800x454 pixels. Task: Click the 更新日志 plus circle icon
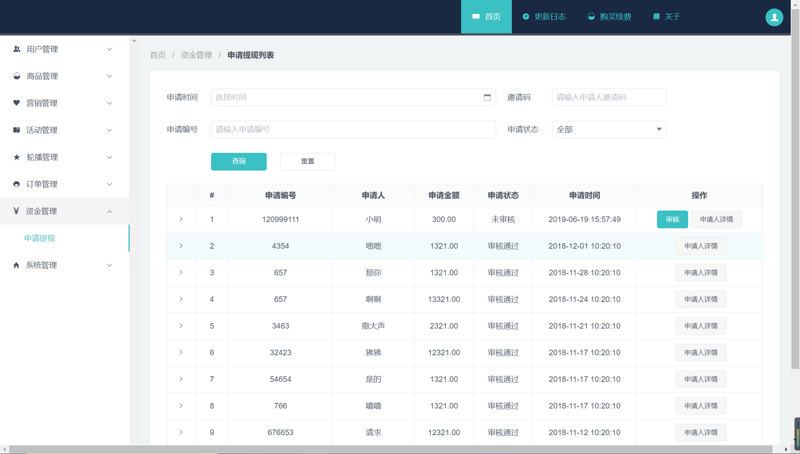(x=526, y=17)
